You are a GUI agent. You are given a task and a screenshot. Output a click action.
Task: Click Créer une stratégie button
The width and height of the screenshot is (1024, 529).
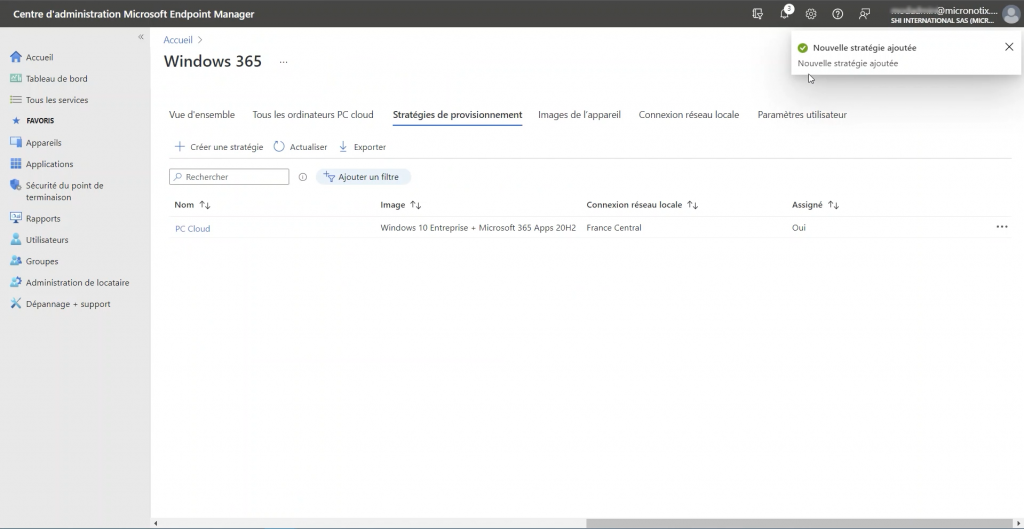219,147
